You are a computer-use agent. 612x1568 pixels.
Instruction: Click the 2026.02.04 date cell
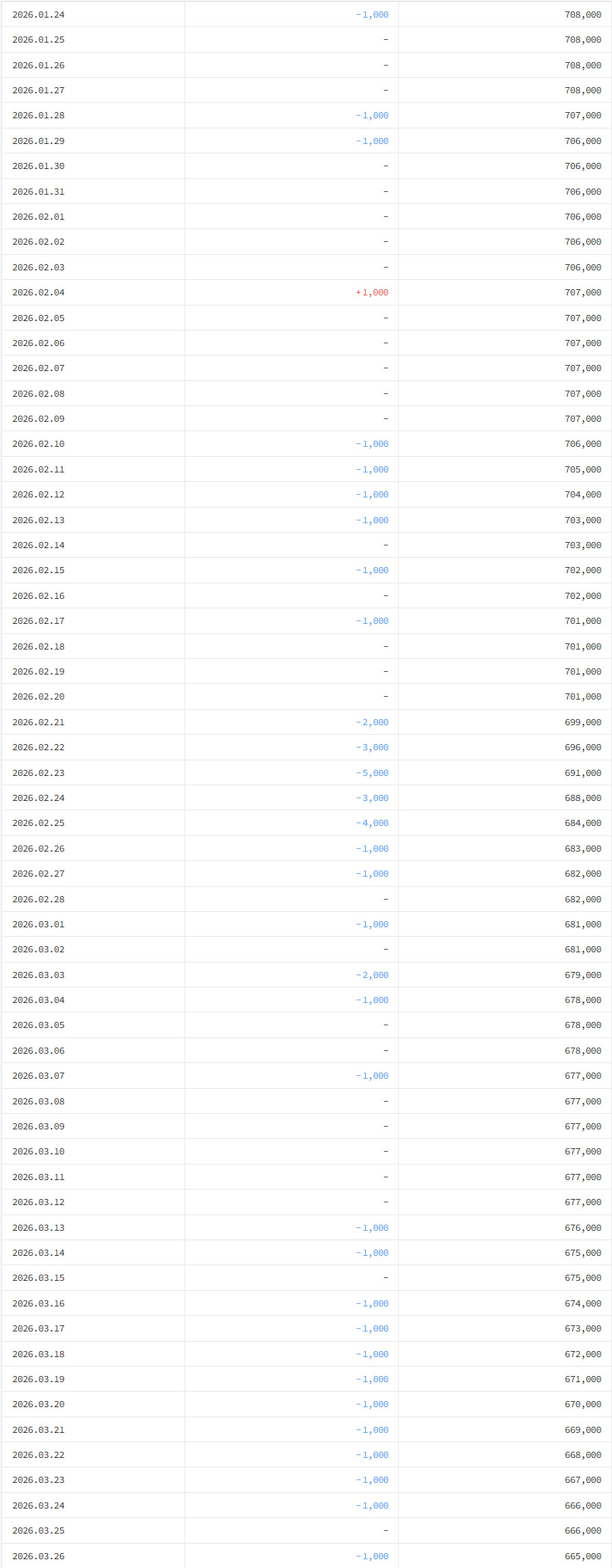pyautogui.click(x=39, y=293)
